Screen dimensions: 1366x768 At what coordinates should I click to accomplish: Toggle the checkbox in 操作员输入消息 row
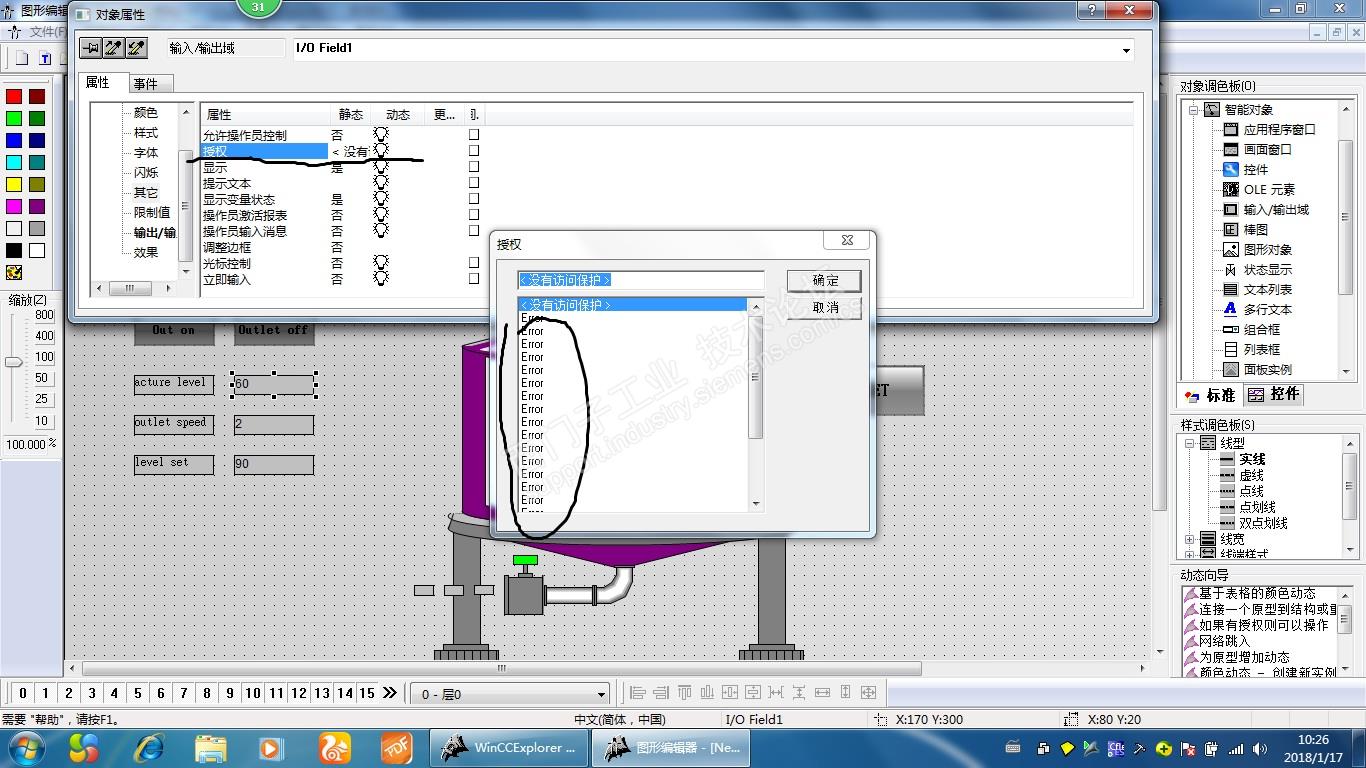474,230
